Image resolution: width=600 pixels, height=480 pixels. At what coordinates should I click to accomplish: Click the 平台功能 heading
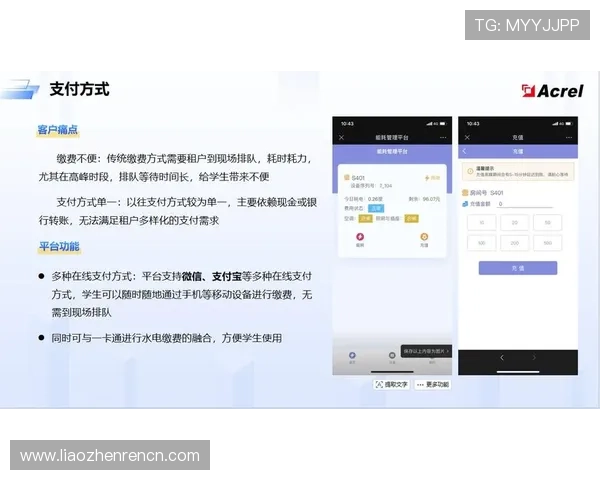point(59,246)
